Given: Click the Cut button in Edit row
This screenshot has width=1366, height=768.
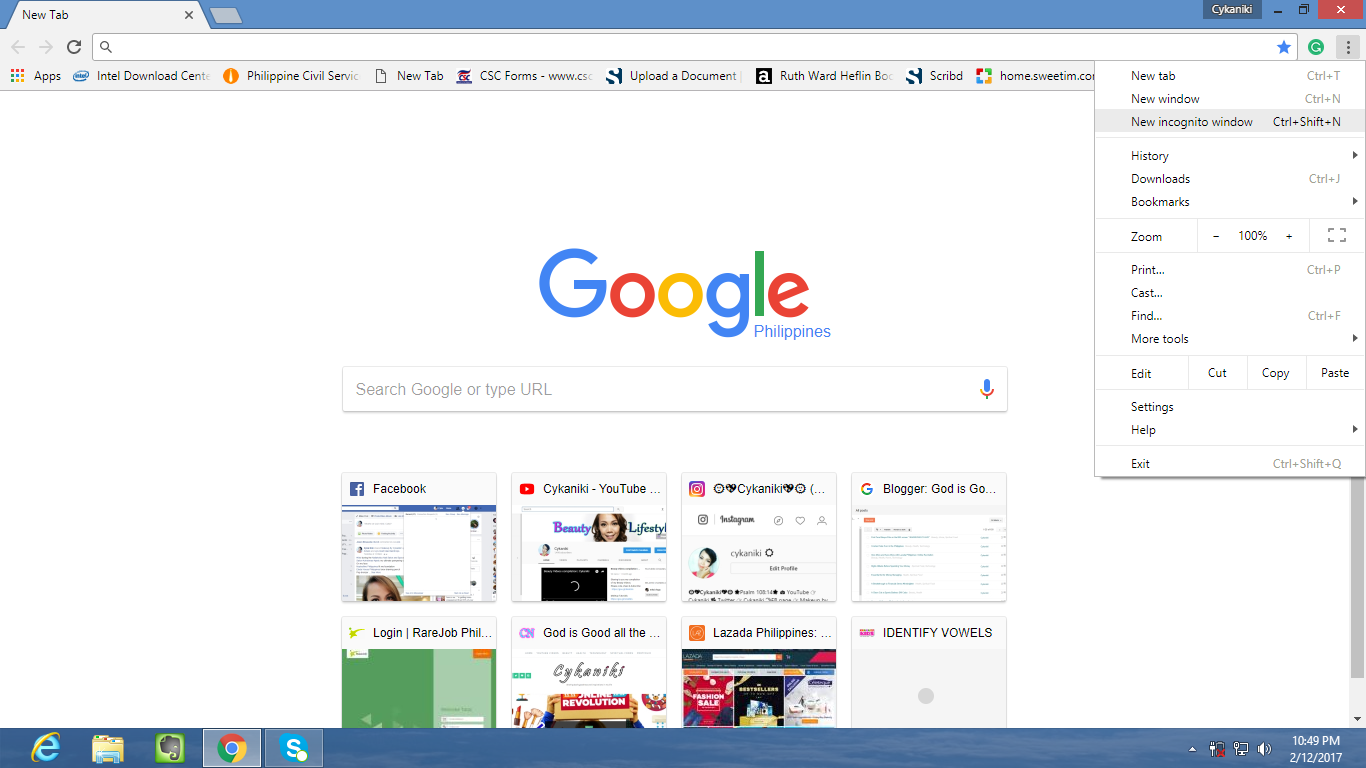Looking at the screenshot, I should click(1217, 373).
